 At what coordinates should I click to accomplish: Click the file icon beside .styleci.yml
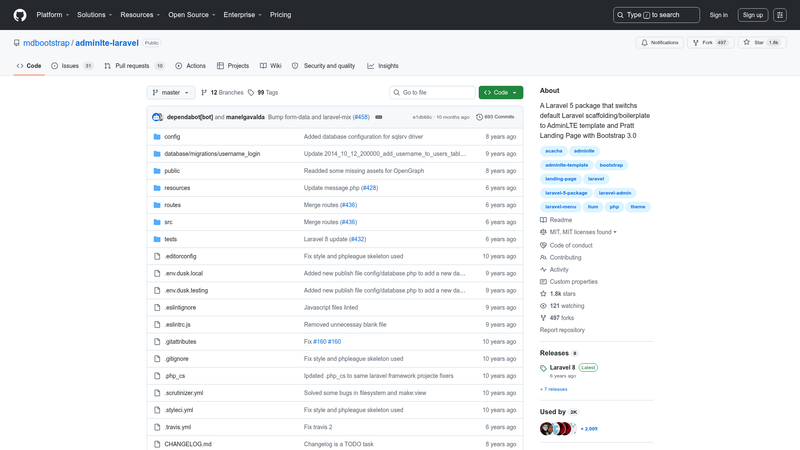[x=157, y=410]
